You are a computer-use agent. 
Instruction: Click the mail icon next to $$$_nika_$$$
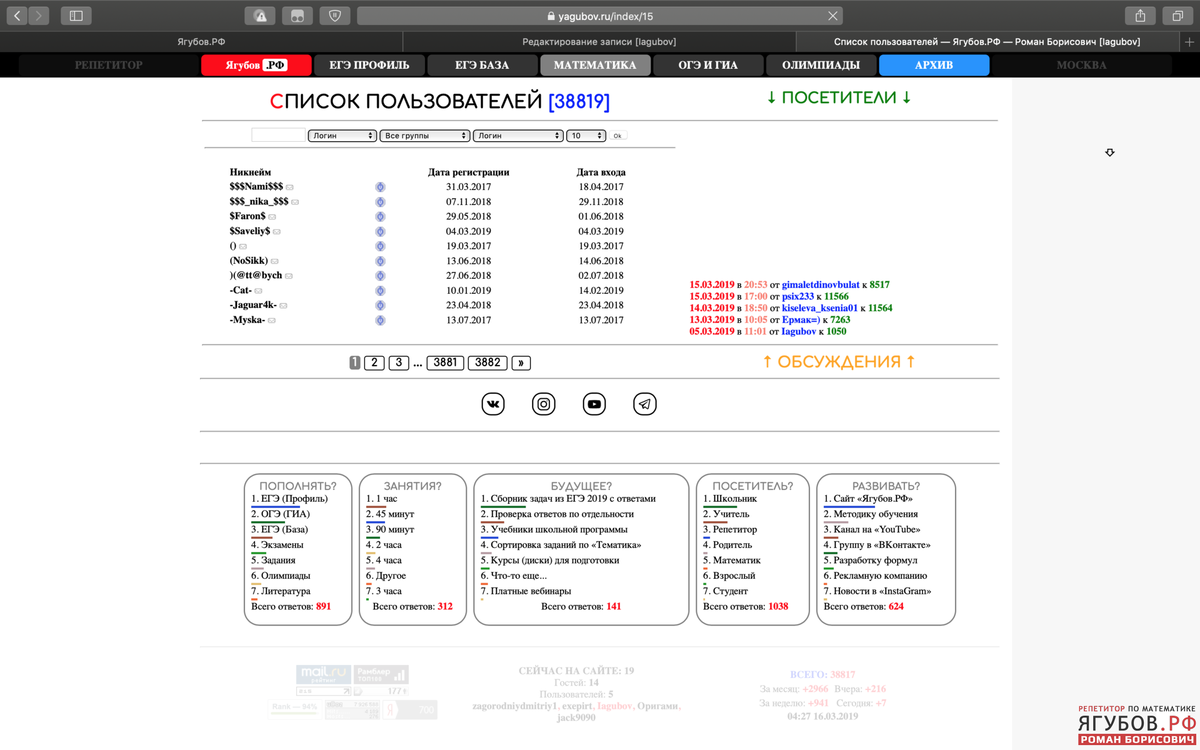295,202
